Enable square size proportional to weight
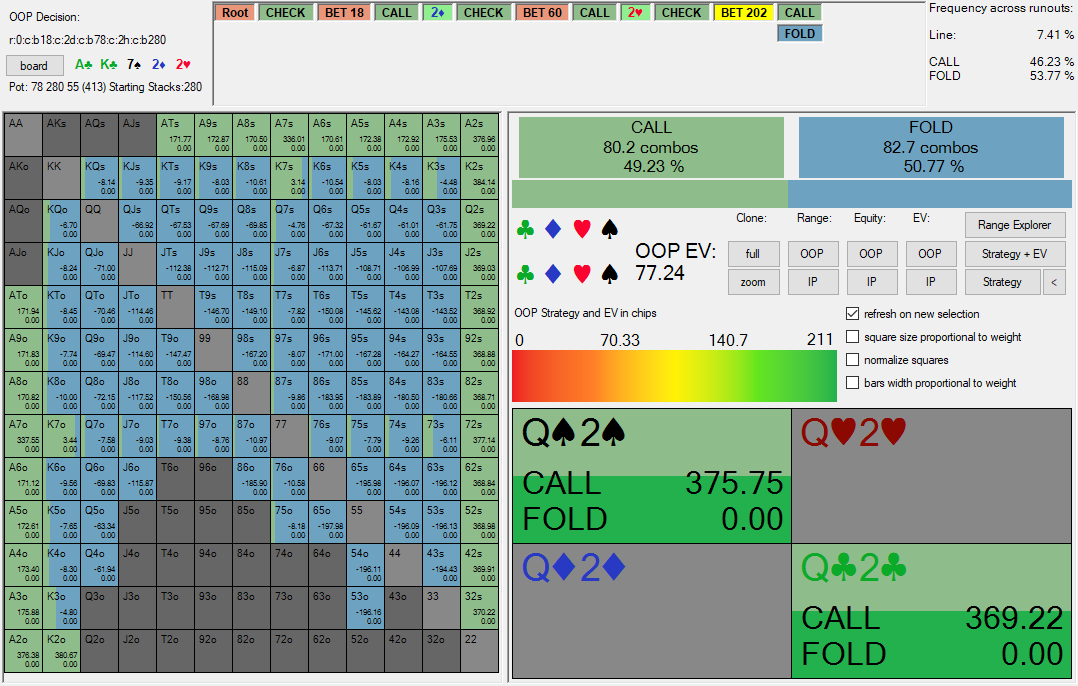 point(853,337)
